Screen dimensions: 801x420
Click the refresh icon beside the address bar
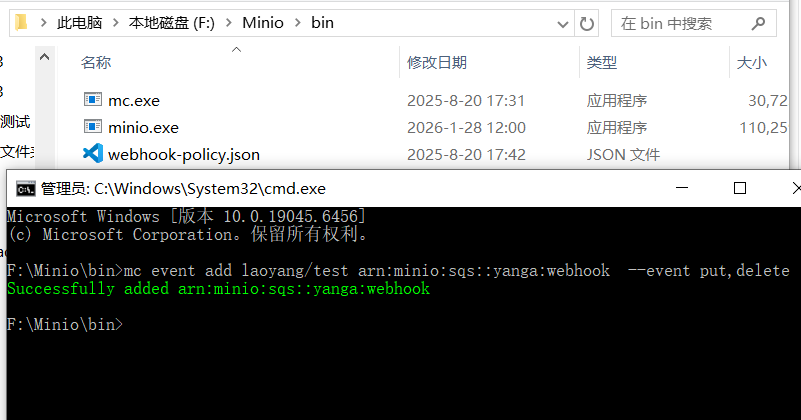pos(586,24)
